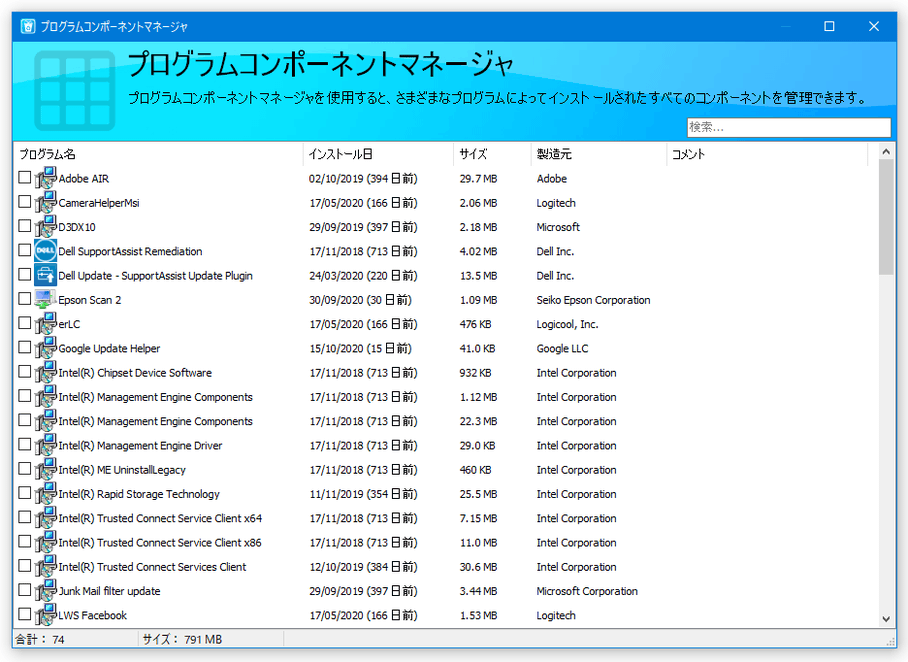Click the Epson Scan 2 scanner icon
Viewport: 908px width, 662px height.
tap(45, 299)
